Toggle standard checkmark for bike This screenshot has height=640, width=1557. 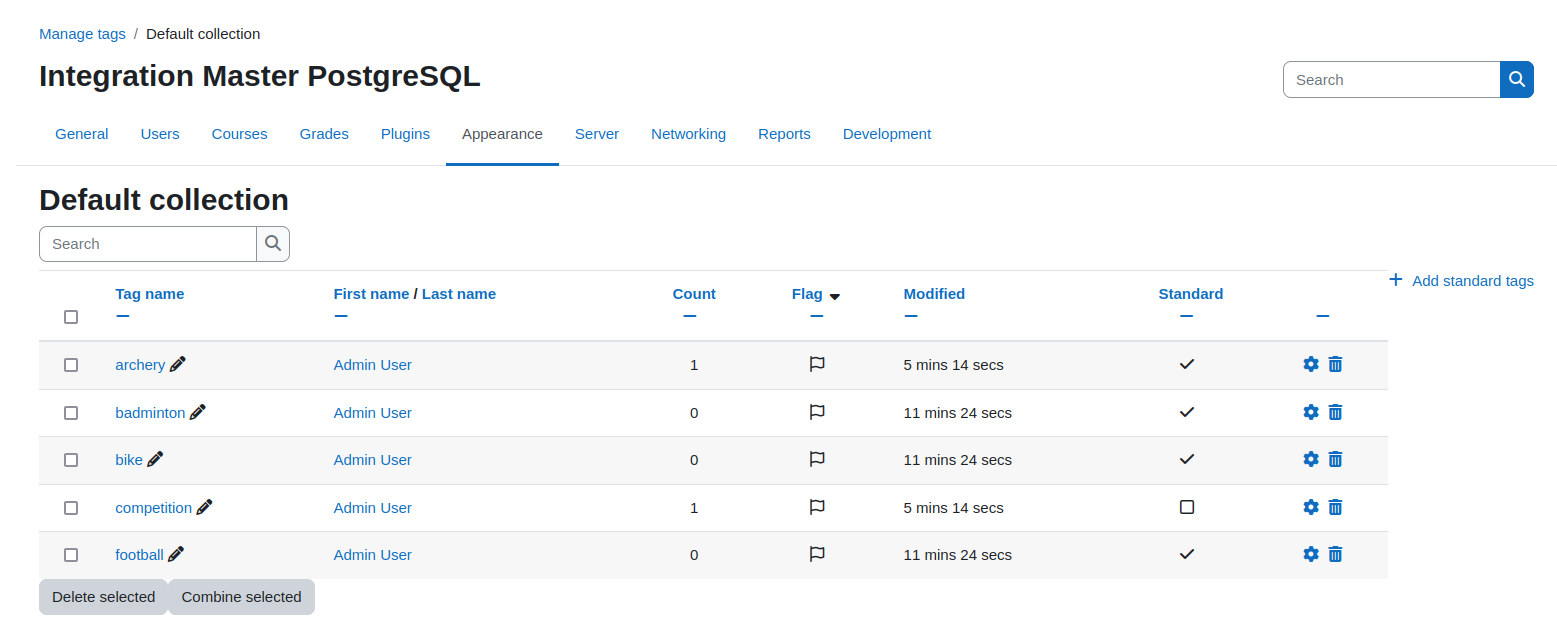[1187, 459]
